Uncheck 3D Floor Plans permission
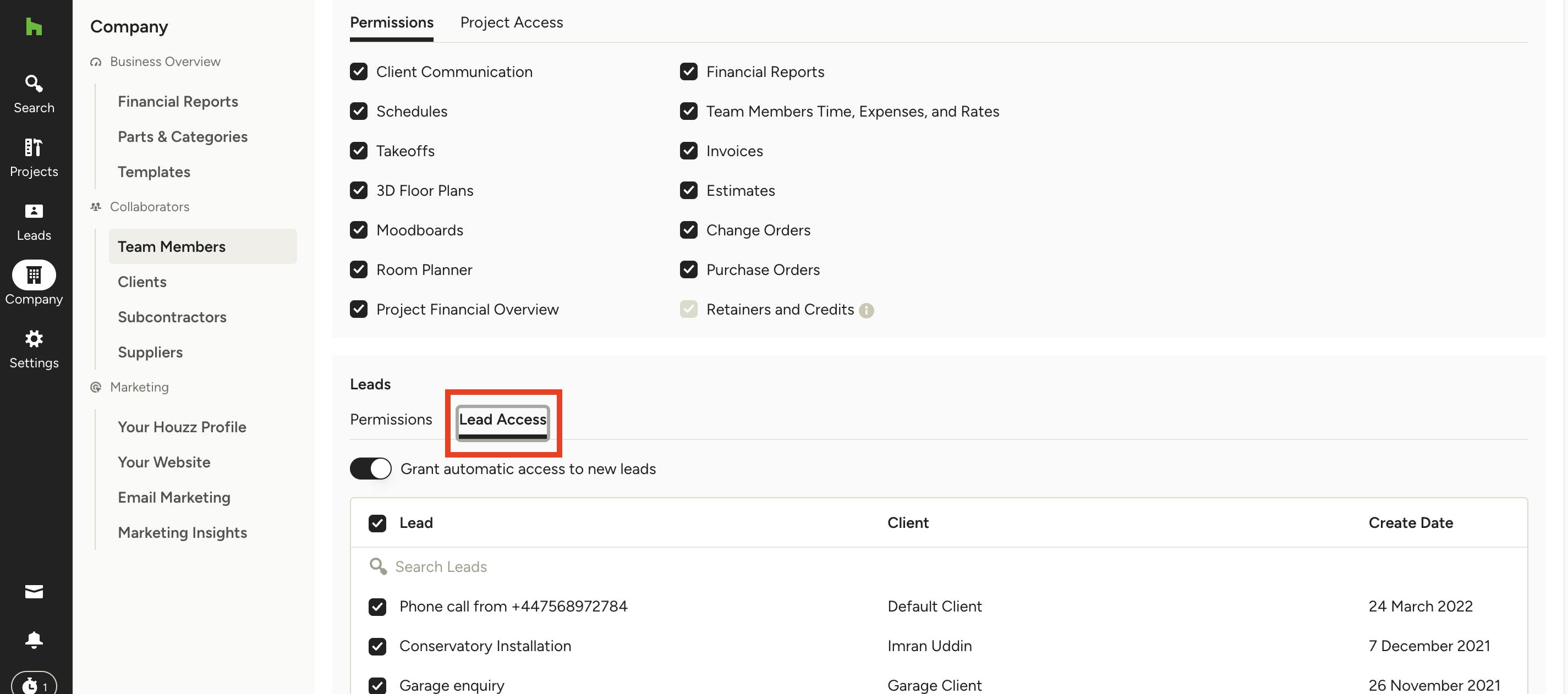 [359, 190]
